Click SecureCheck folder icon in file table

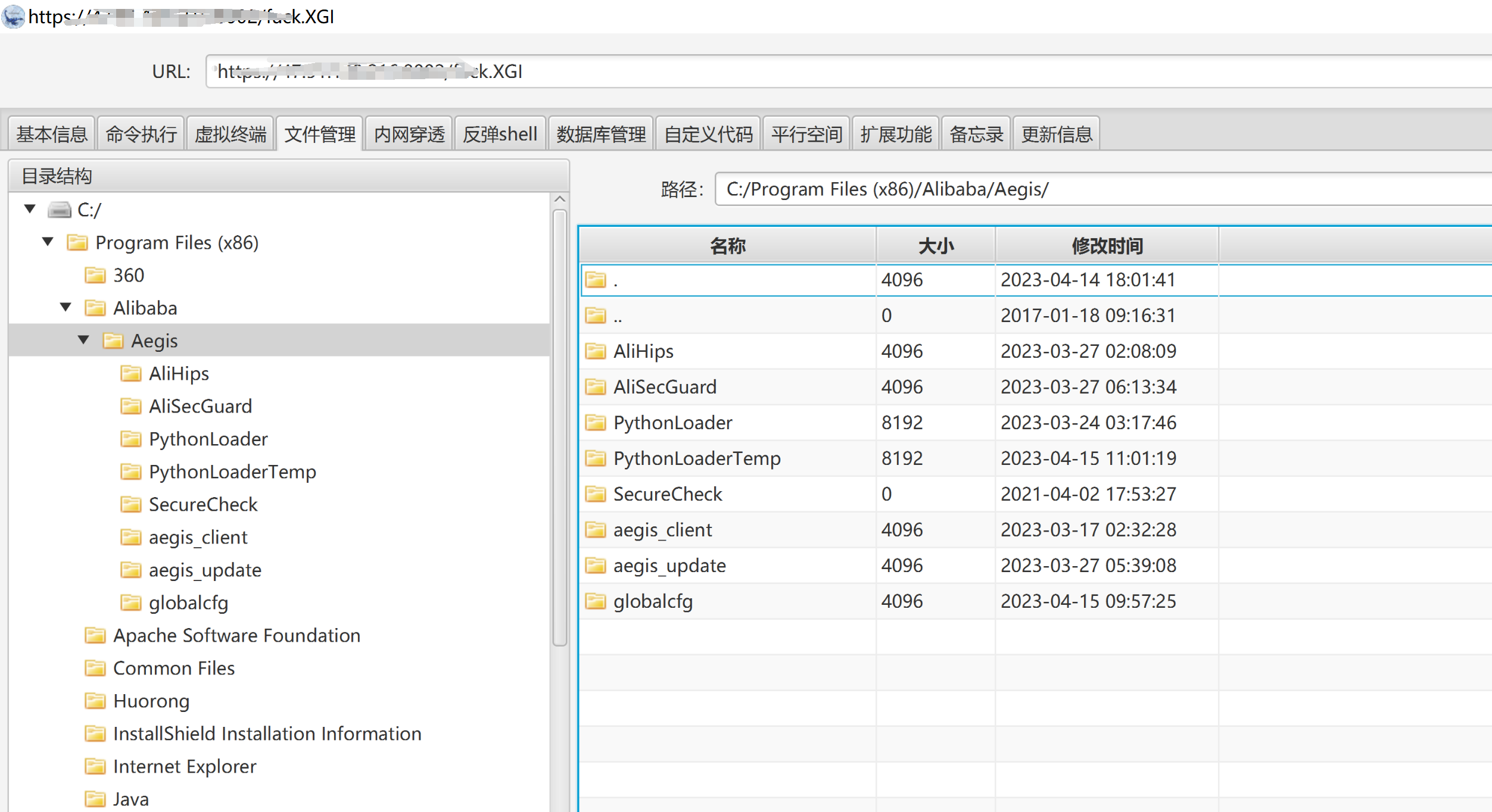[x=595, y=494]
